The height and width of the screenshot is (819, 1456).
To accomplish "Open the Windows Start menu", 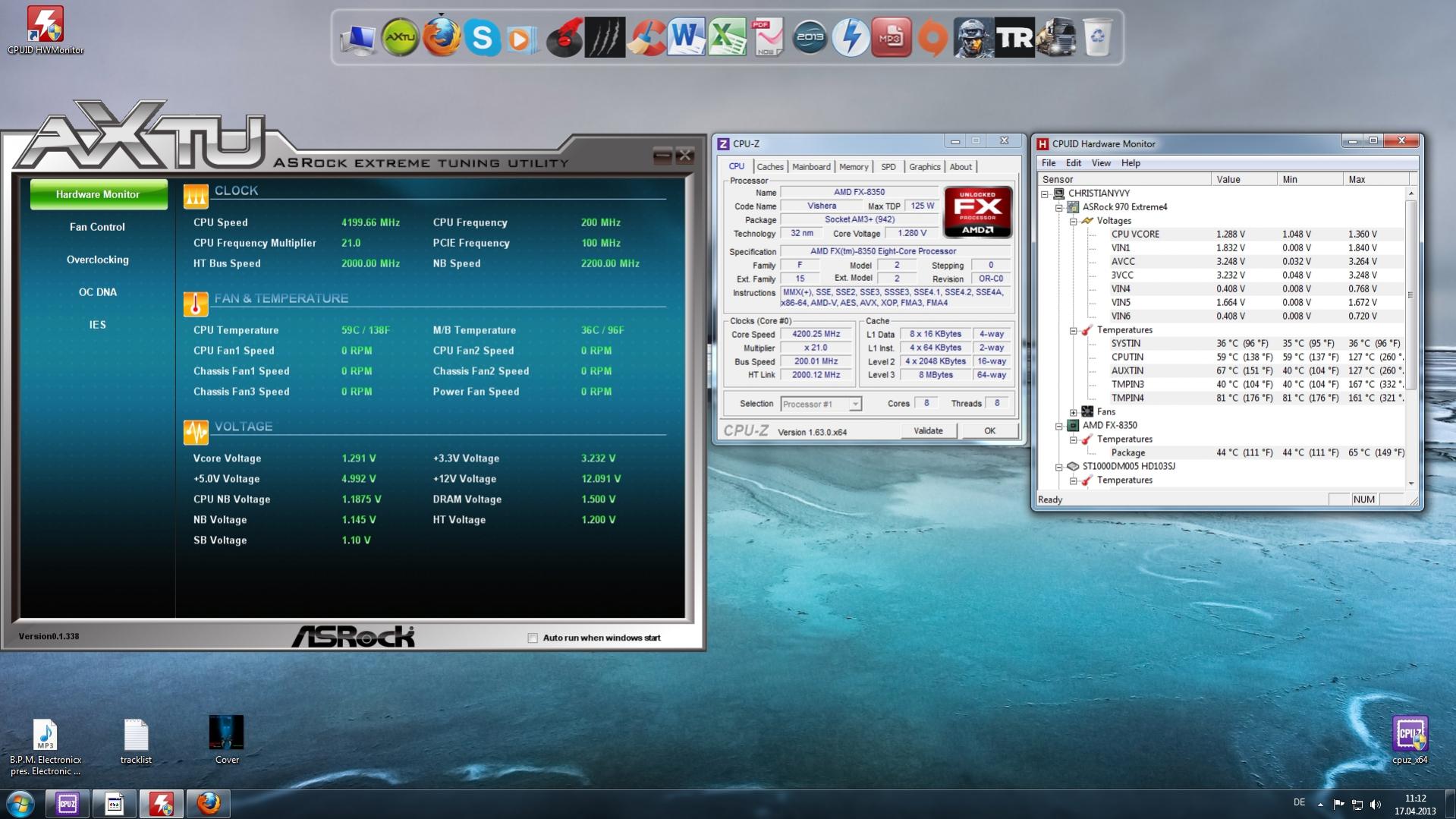I will tap(20, 804).
